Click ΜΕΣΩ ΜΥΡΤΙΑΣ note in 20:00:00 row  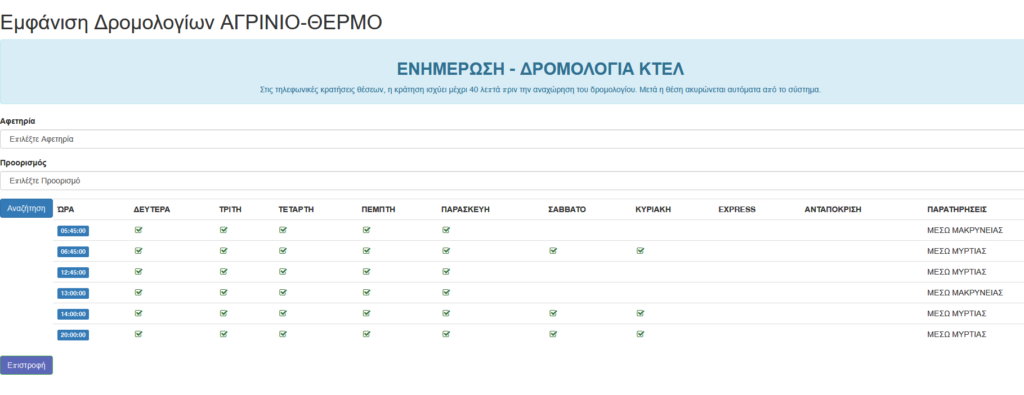[956, 335]
